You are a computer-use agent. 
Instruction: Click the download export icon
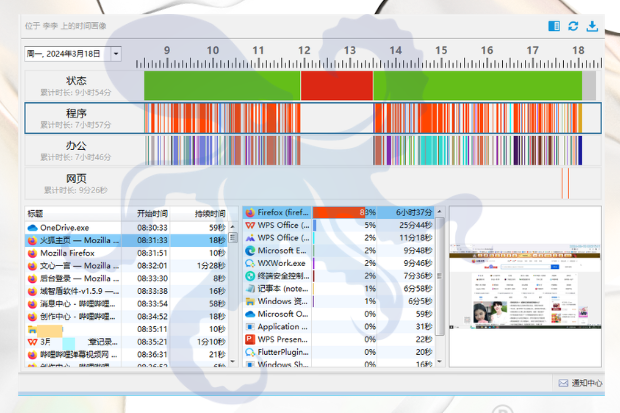pyautogui.click(x=592, y=26)
